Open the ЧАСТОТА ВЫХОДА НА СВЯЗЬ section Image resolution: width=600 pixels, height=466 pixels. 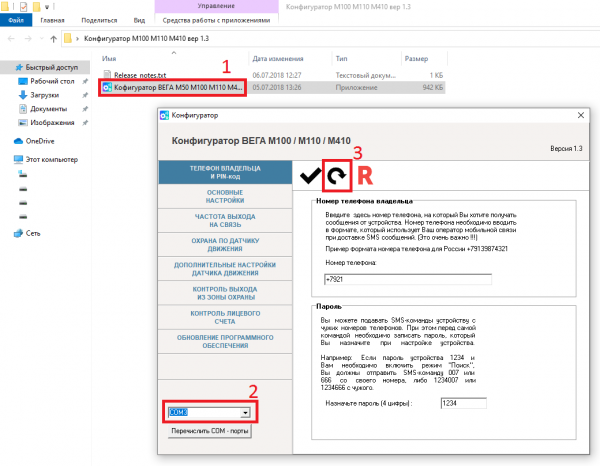[x=225, y=220]
